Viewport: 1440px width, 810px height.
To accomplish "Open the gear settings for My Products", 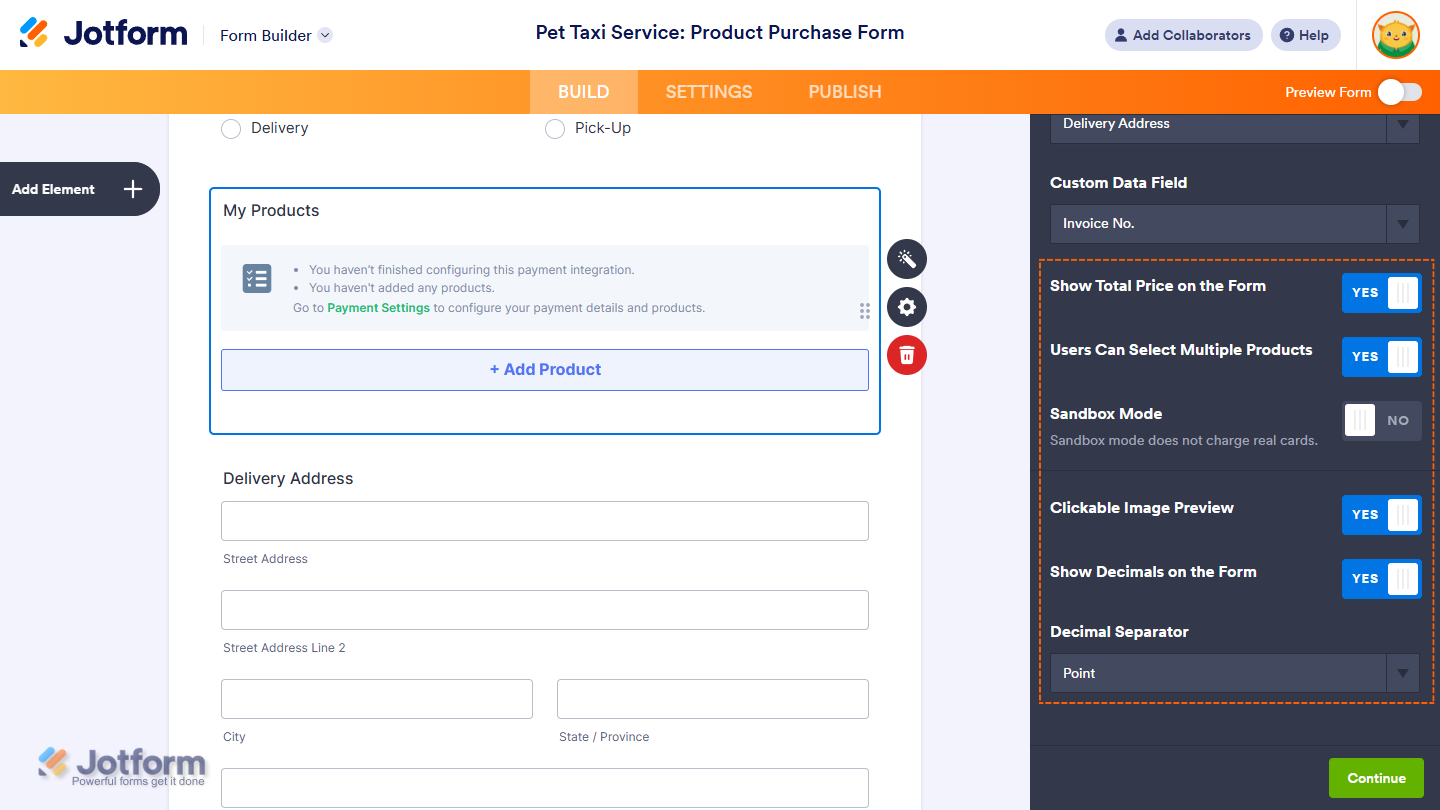I will point(907,307).
